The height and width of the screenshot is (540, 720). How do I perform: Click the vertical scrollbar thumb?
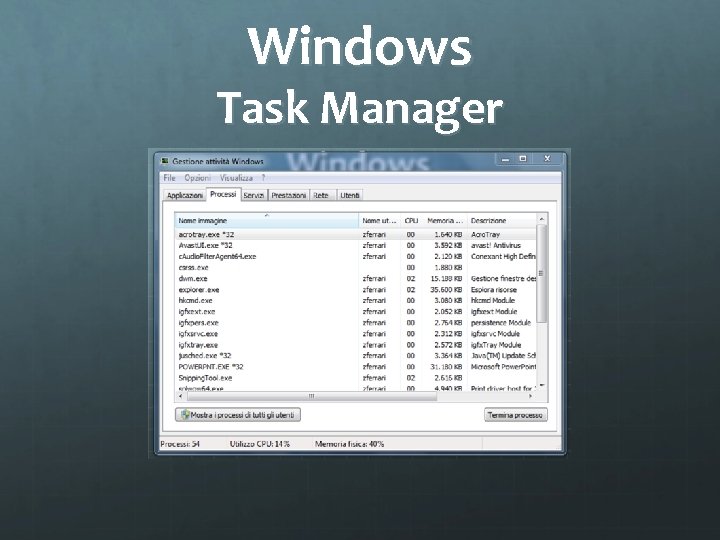[x=541, y=274]
